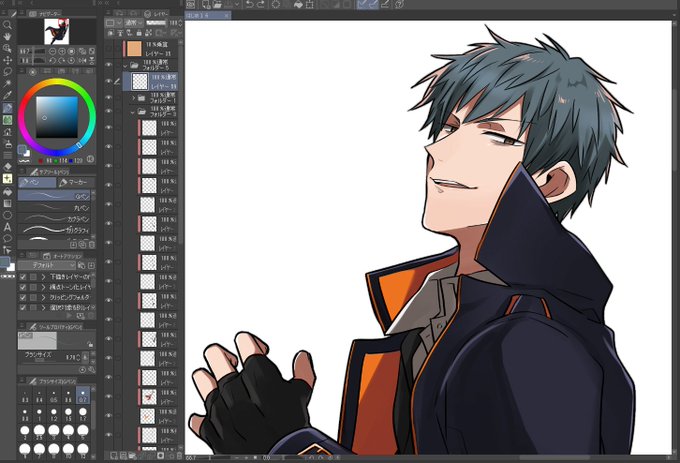Select the Fill bucket tool in toolbox
The image size is (680, 463).
click(x=7, y=191)
